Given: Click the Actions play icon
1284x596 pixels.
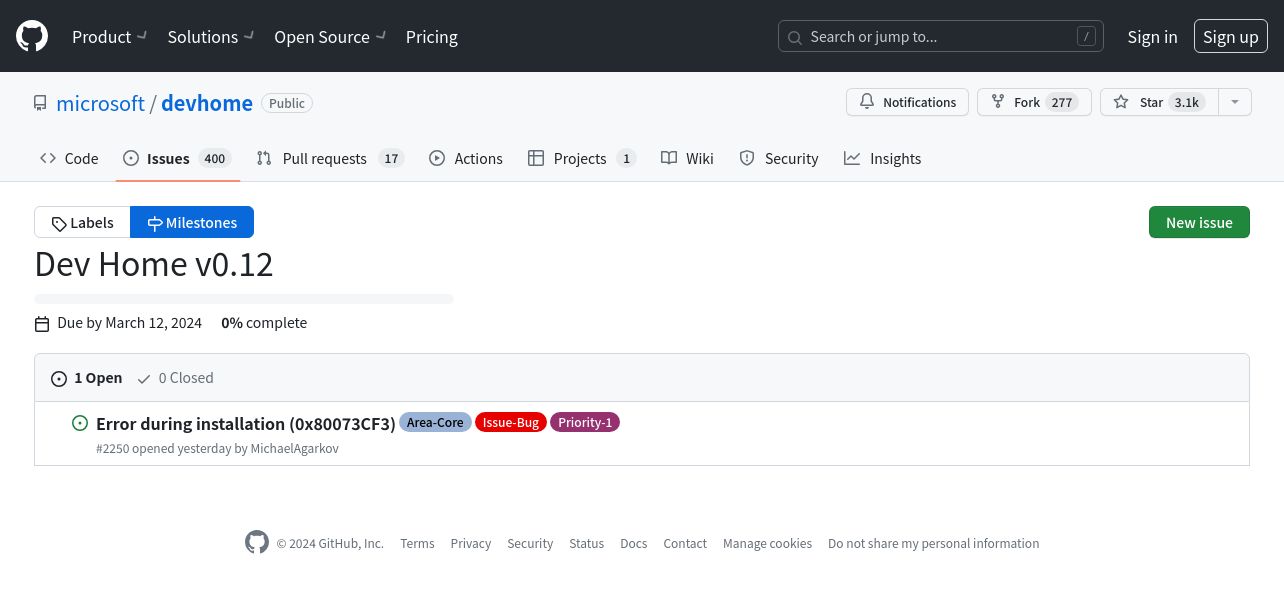Looking at the screenshot, I should [x=437, y=158].
